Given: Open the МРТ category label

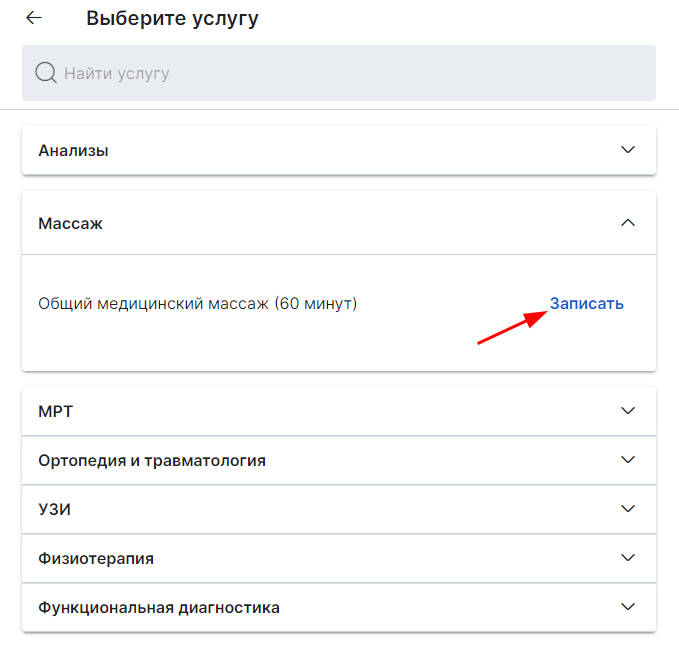Looking at the screenshot, I should point(55,411).
